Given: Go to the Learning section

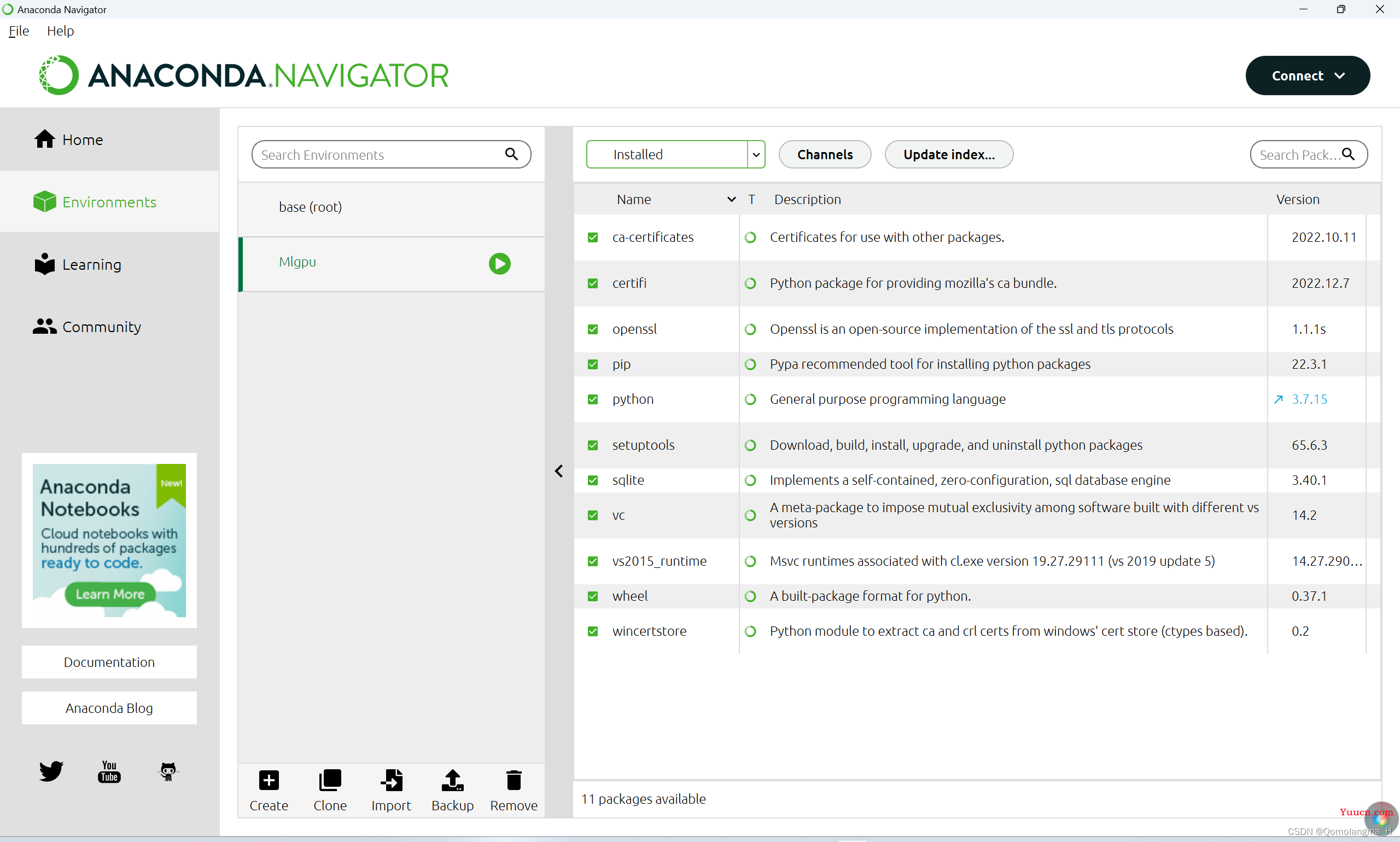Looking at the screenshot, I should click(x=109, y=264).
